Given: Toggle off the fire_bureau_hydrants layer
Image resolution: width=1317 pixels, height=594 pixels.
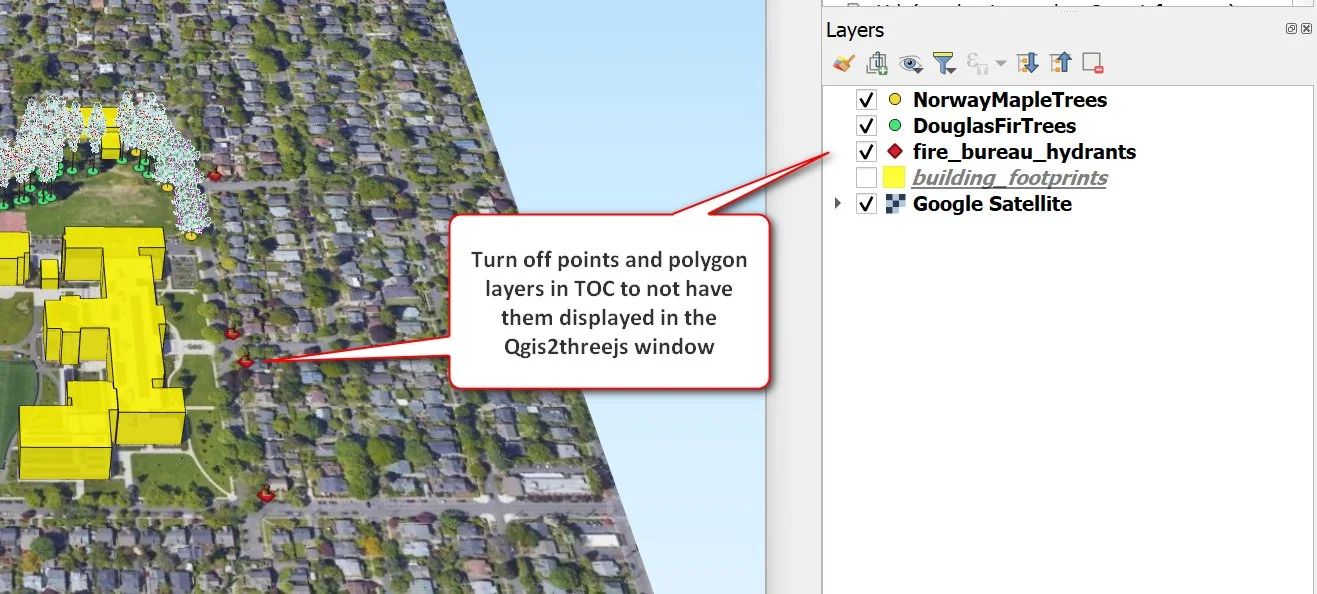Looking at the screenshot, I should click(x=867, y=152).
